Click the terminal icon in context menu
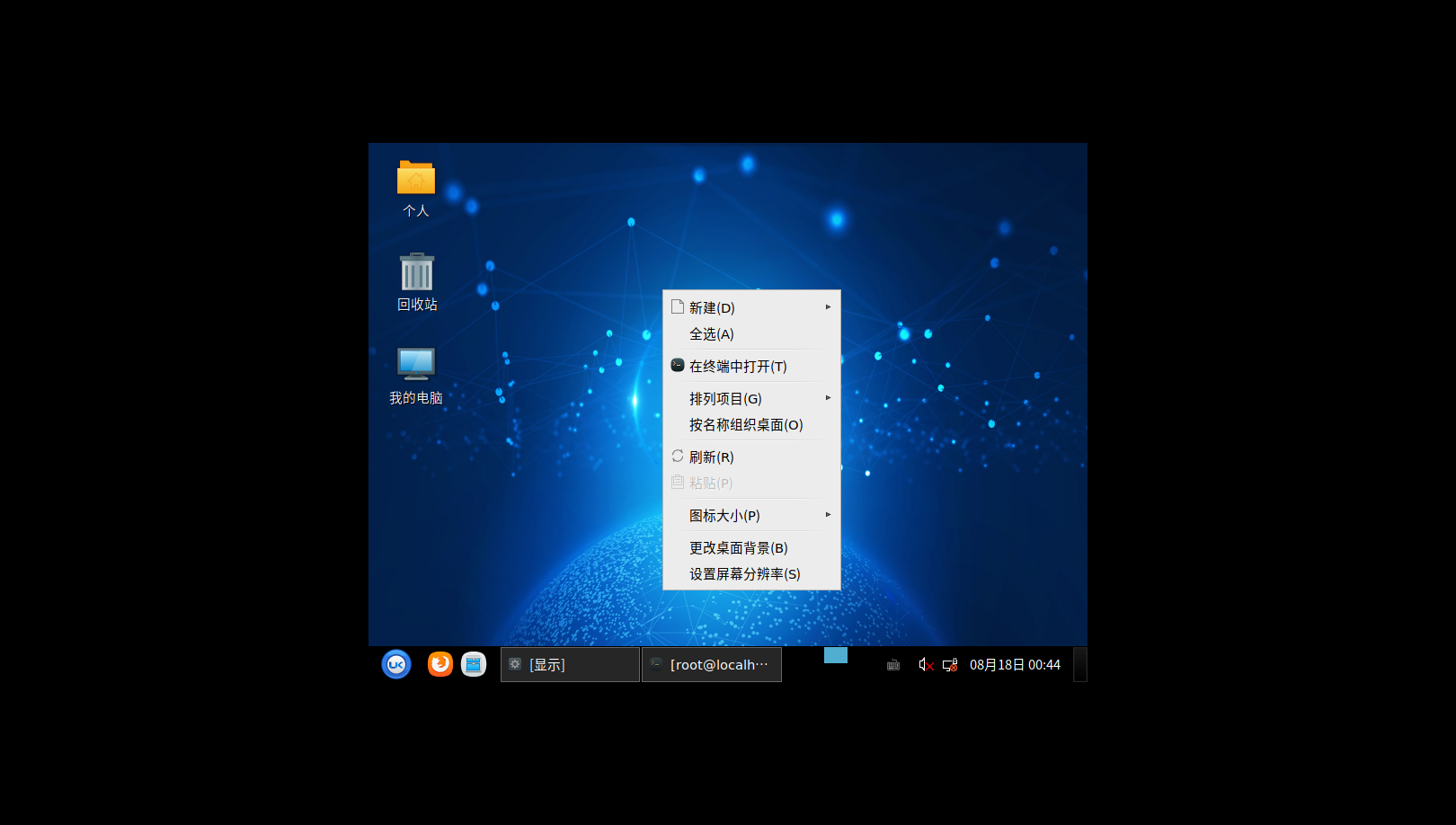The image size is (1456, 825). point(678,365)
